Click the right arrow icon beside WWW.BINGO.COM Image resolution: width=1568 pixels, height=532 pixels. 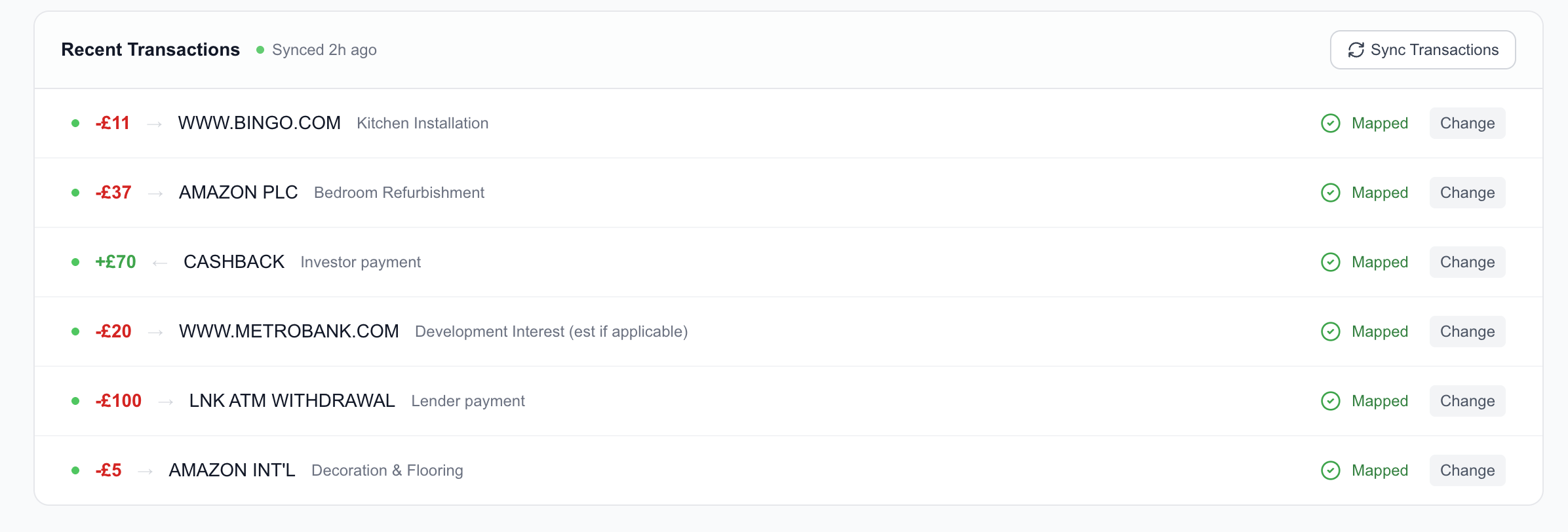154,124
